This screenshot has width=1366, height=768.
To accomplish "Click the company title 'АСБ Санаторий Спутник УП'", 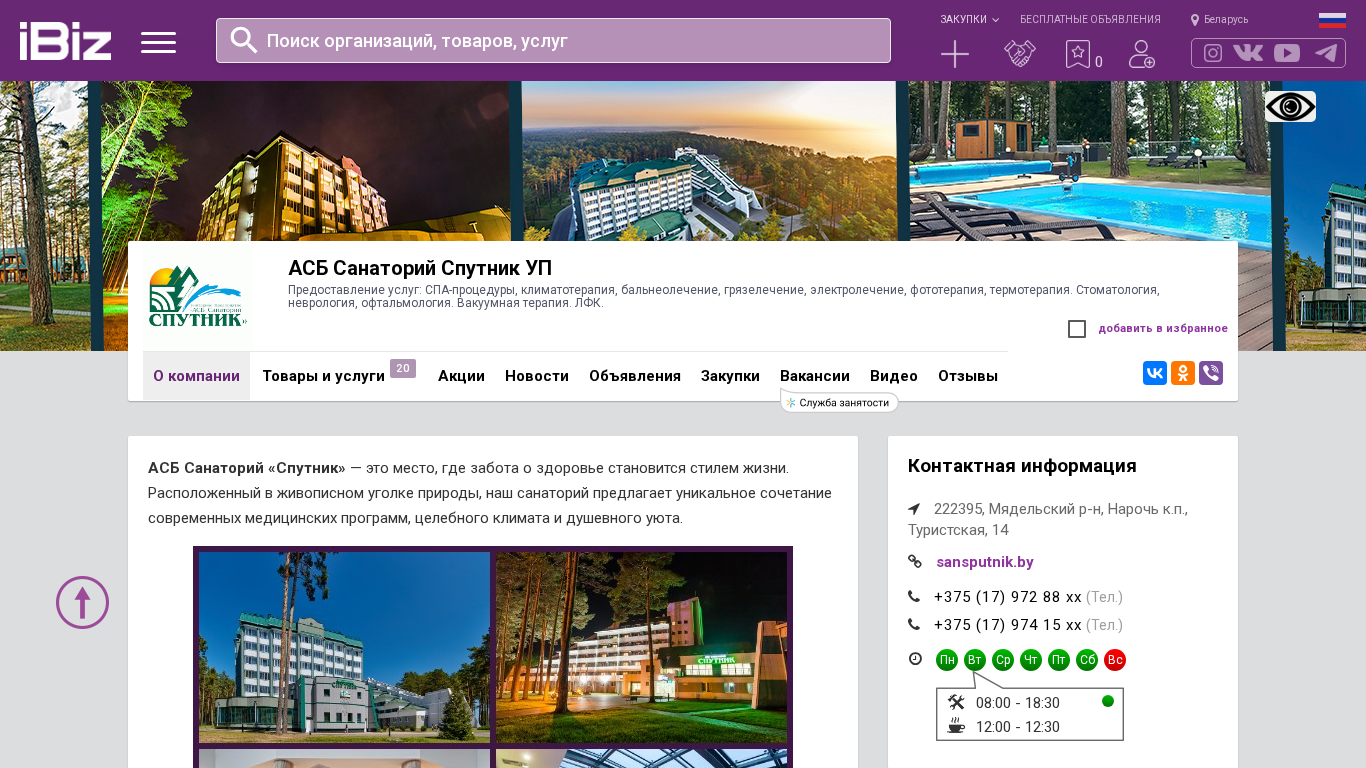I will click(420, 268).
